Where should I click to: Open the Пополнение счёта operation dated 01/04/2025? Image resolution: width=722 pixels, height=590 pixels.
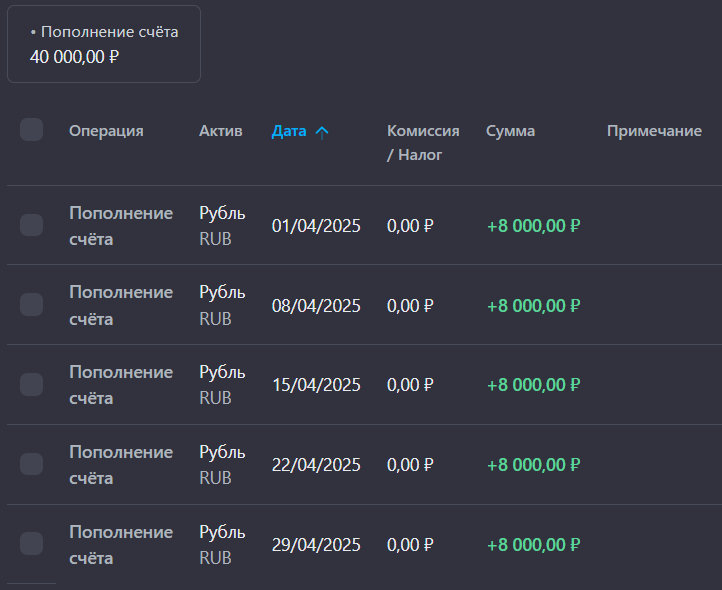pos(121,226)
